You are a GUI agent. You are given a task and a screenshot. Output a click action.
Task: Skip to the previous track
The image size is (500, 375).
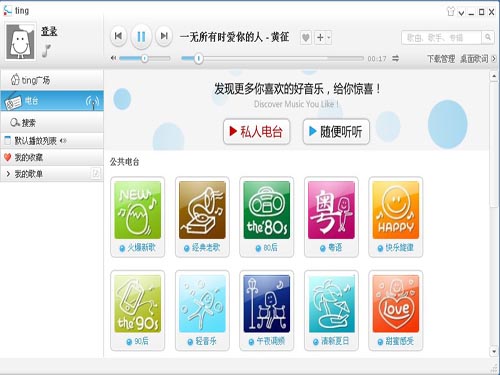118,36
